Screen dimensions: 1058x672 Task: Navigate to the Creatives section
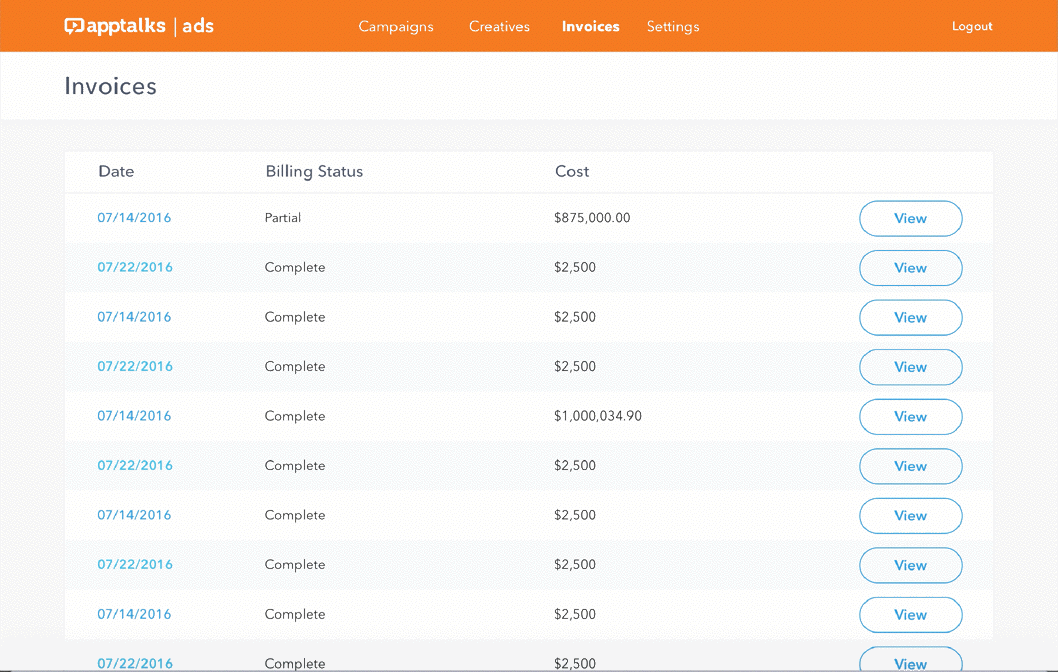499,27
